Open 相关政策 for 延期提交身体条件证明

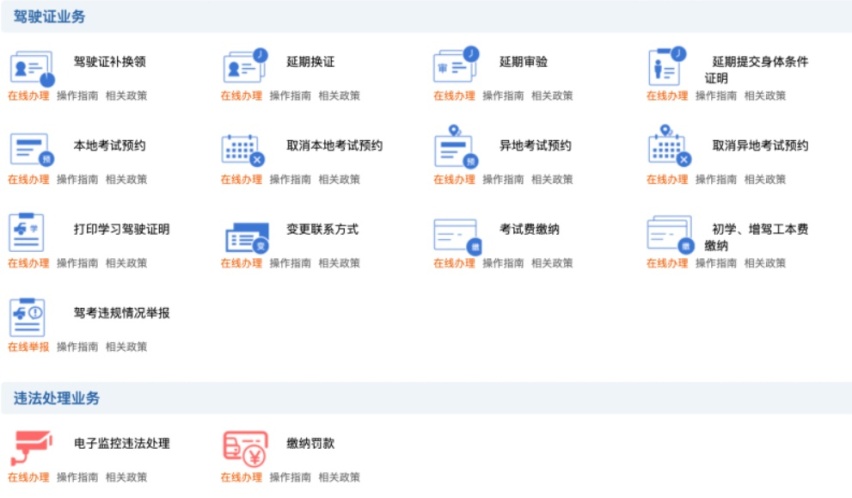click(x=765, y=96)
